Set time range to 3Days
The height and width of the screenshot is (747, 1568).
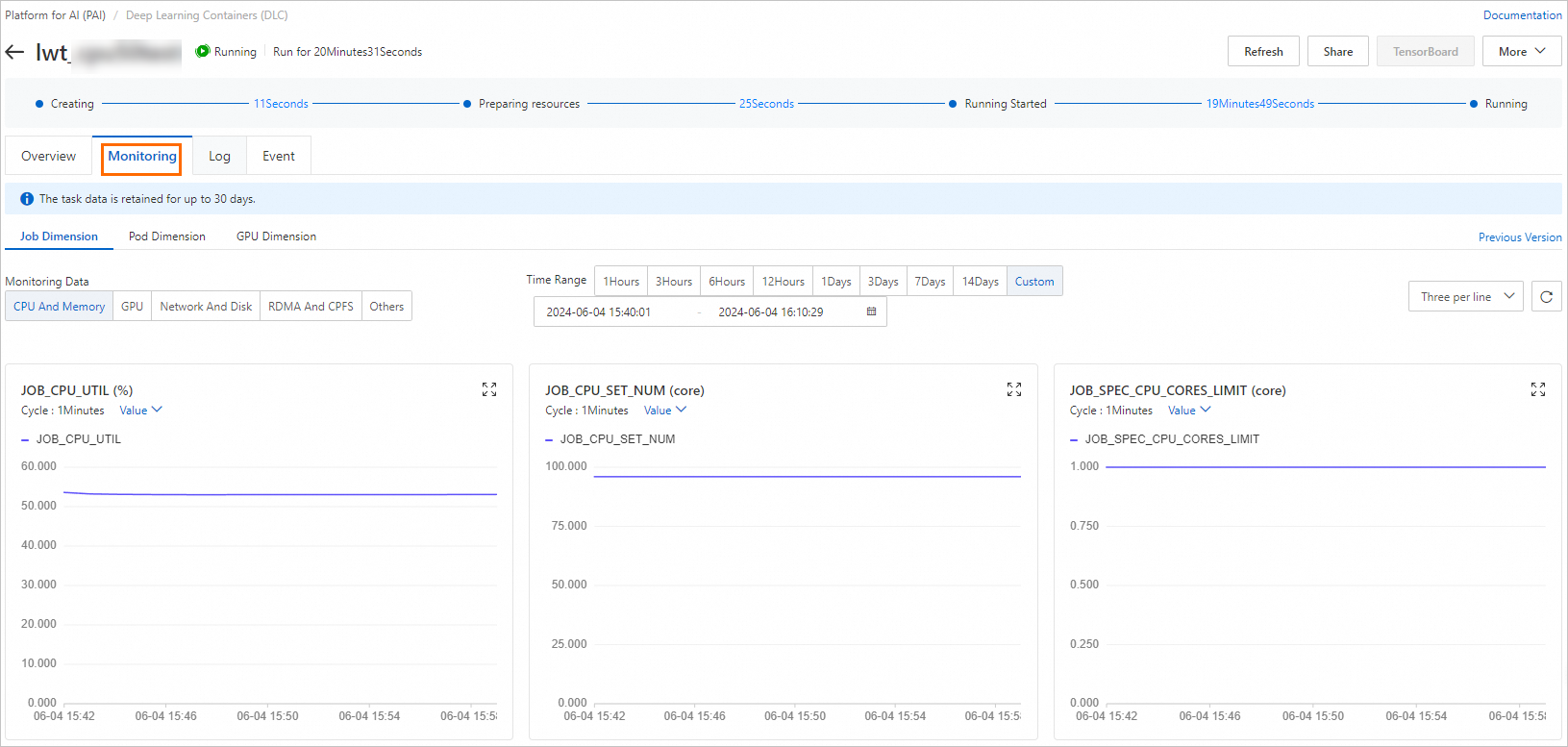pyautogui.click(x=884, y=282)
